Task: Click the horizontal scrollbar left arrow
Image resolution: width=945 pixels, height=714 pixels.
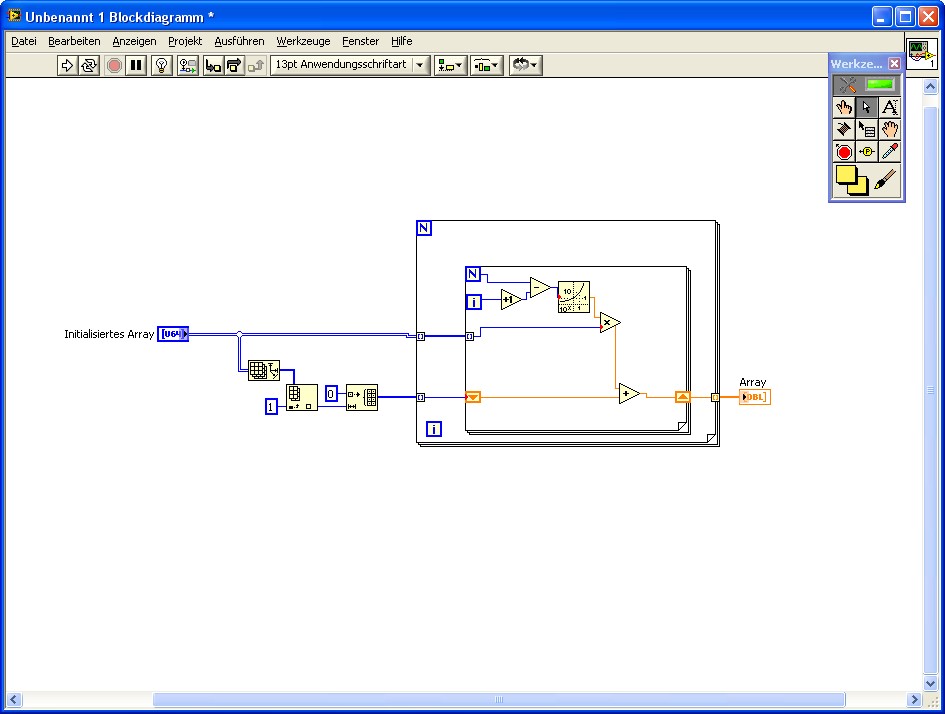Action: pyautogui.click(x=14, y=700)
